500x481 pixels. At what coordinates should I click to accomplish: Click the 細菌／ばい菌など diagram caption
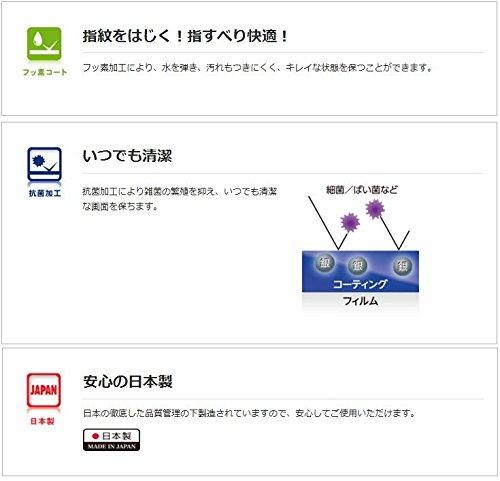pos(362,190)
